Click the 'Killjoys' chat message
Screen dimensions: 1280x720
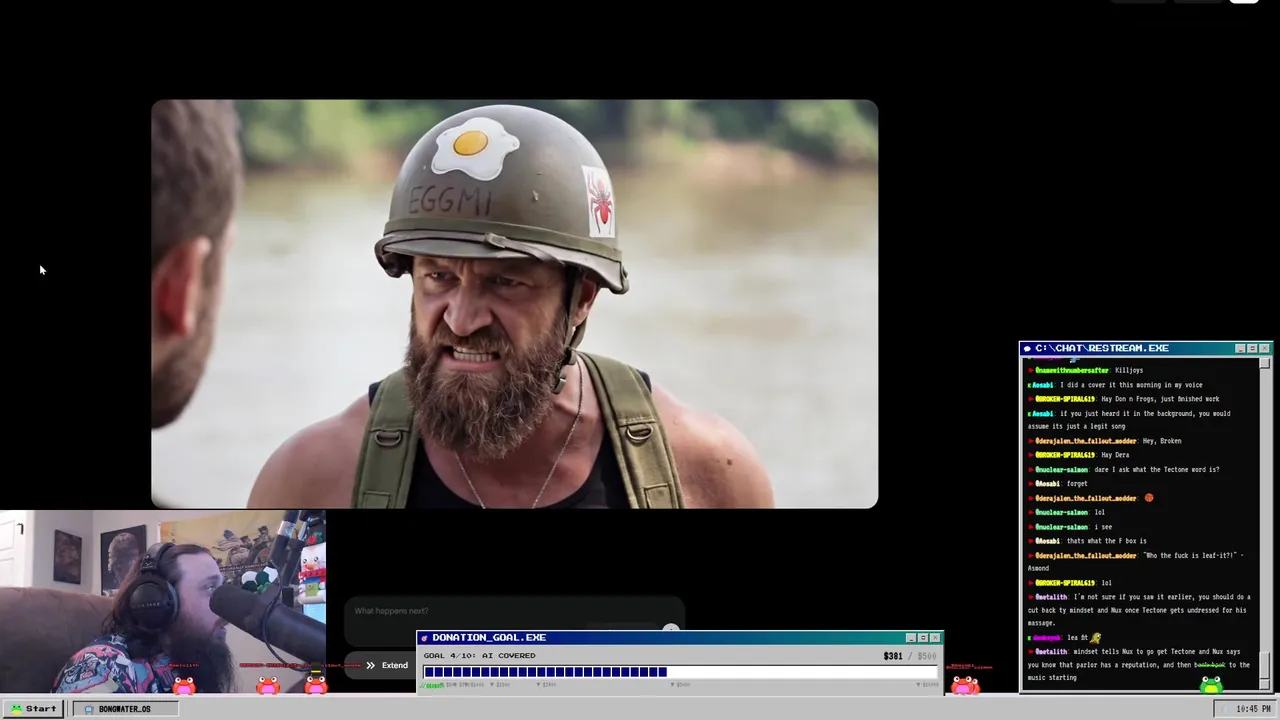[x=1129, y=370]
